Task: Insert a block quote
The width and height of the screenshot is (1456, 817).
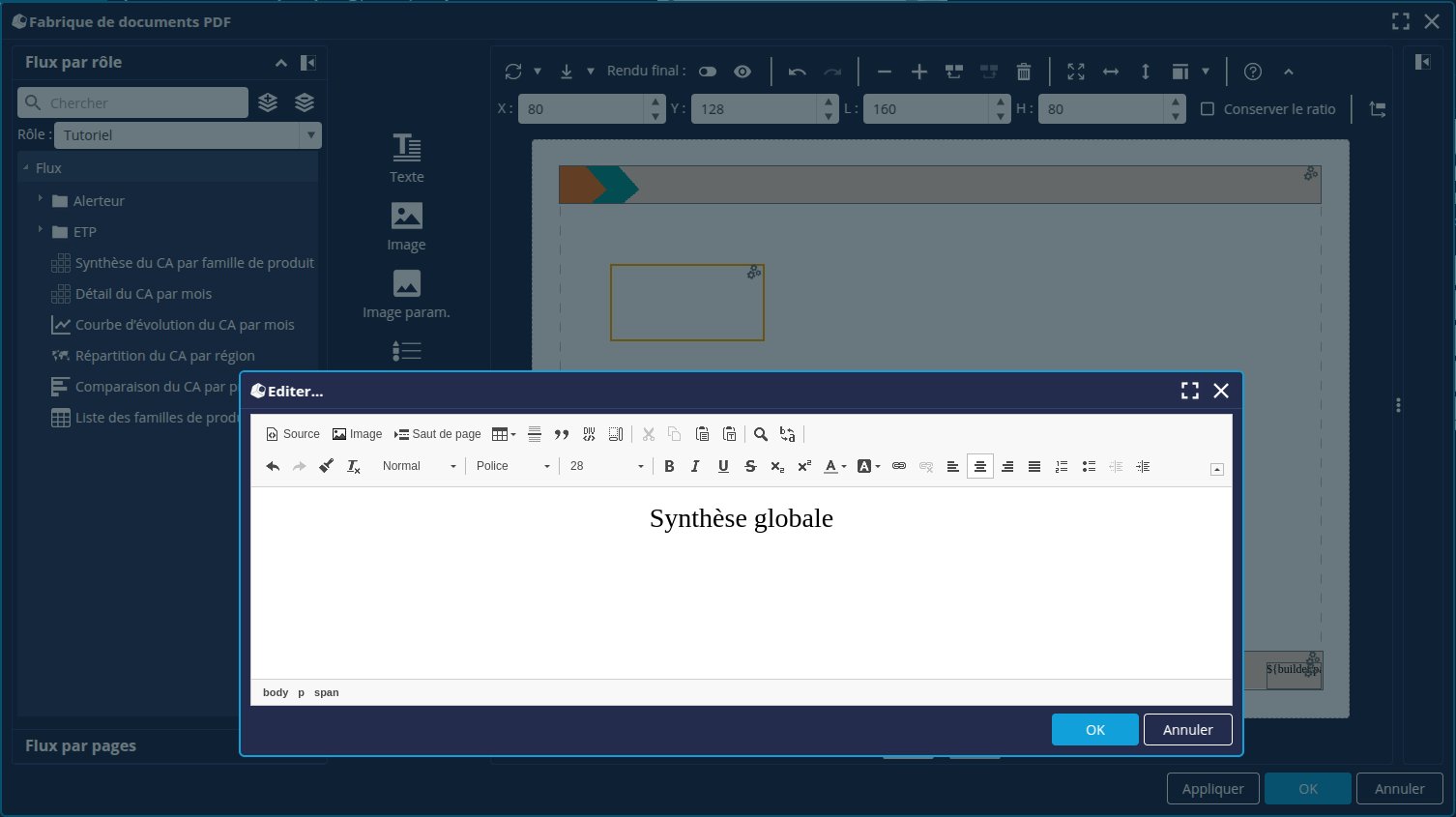Action: [x=562, y=434]
